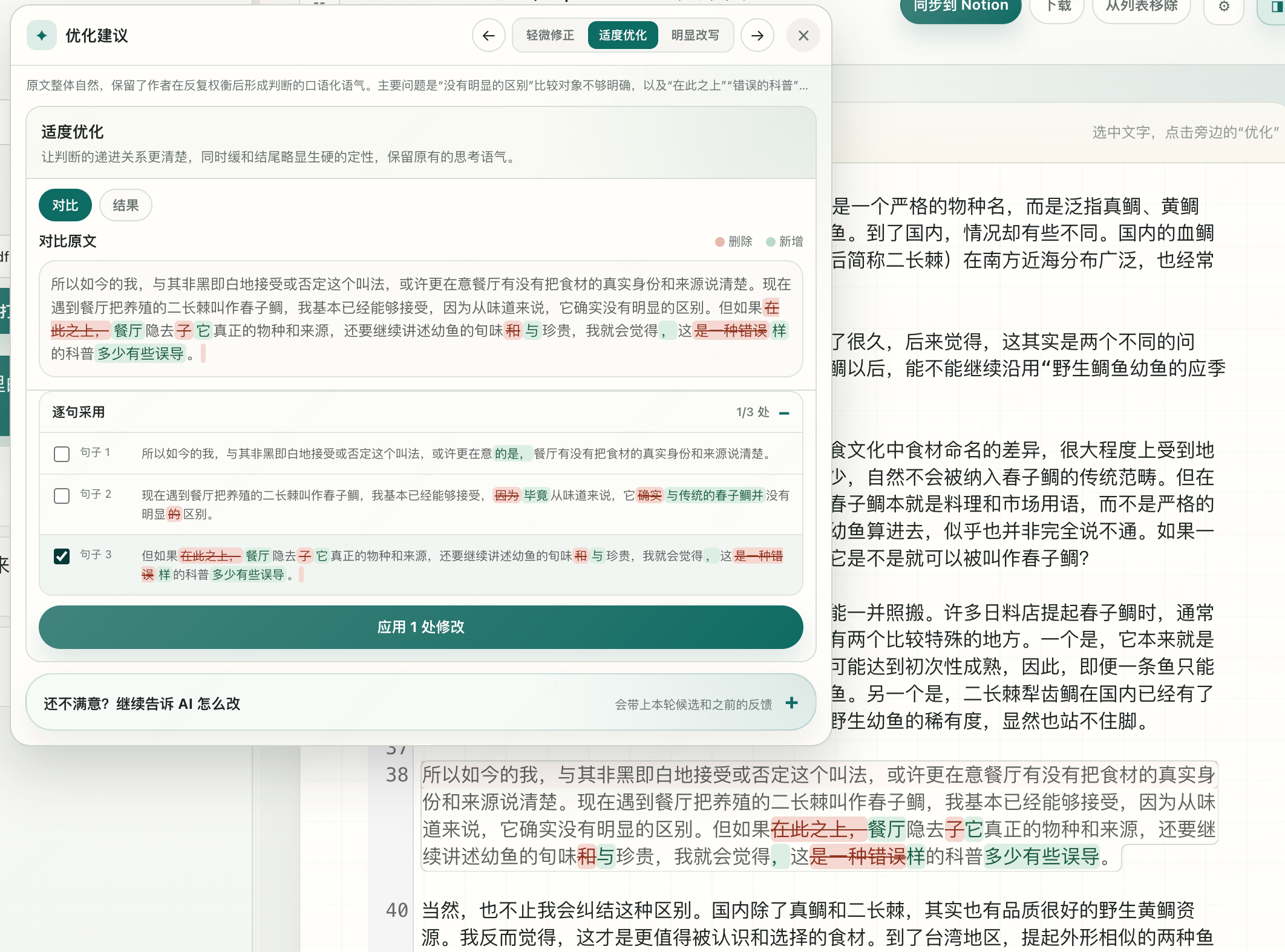Close the 优化建议 panel
1285x952 pixels.
pos(803,36)
